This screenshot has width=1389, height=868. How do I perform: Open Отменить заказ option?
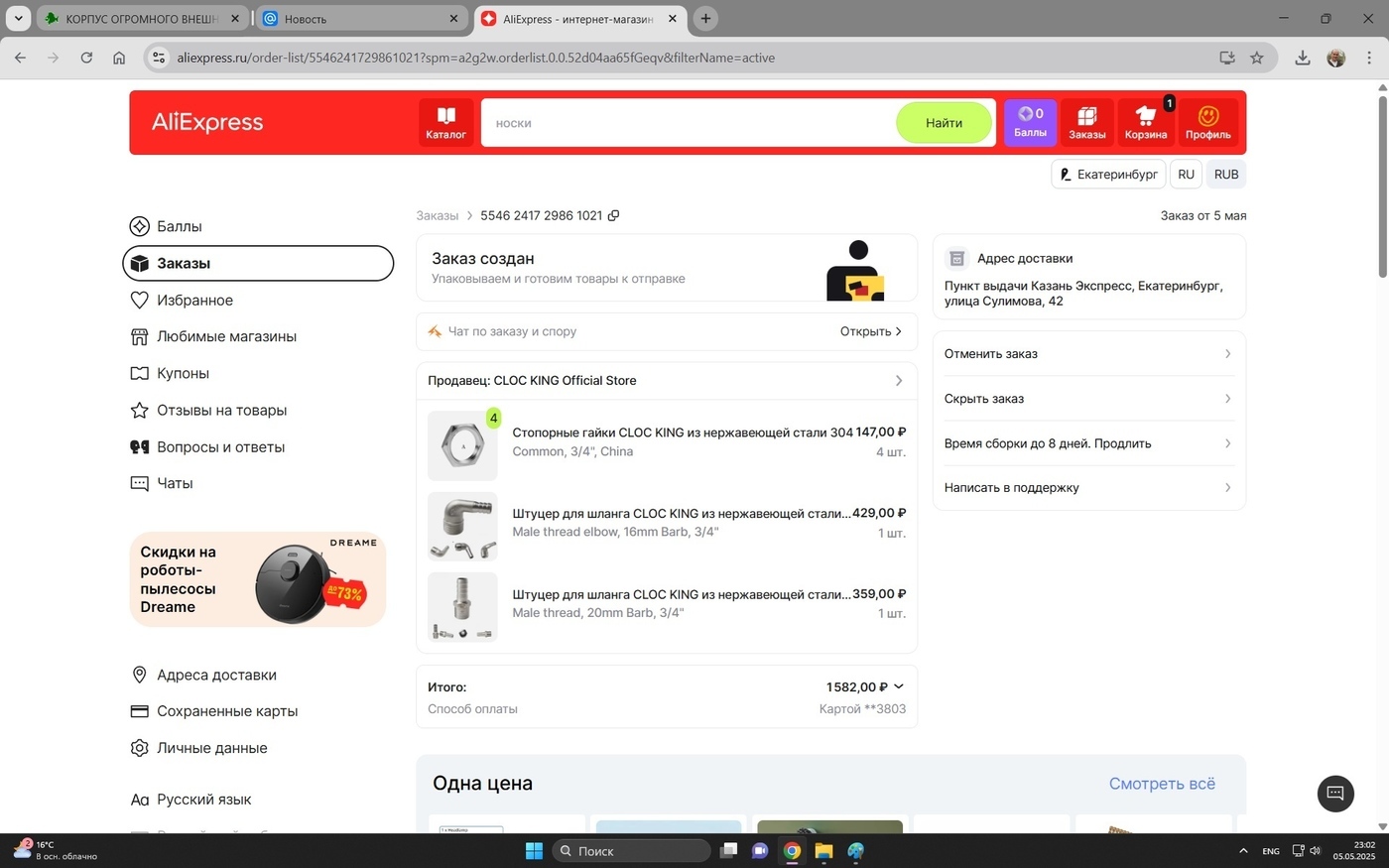[1088, 354]
